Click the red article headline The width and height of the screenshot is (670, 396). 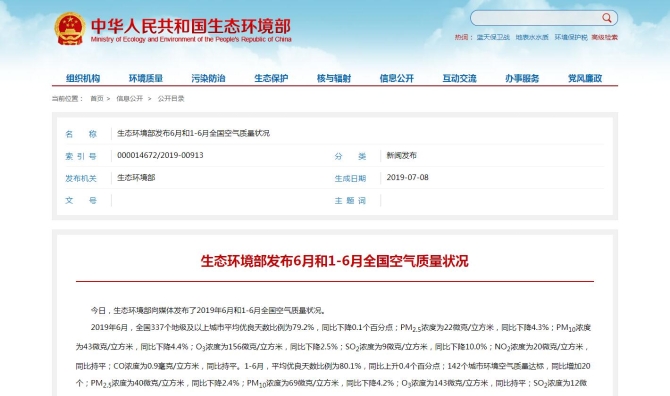(335, 261)
